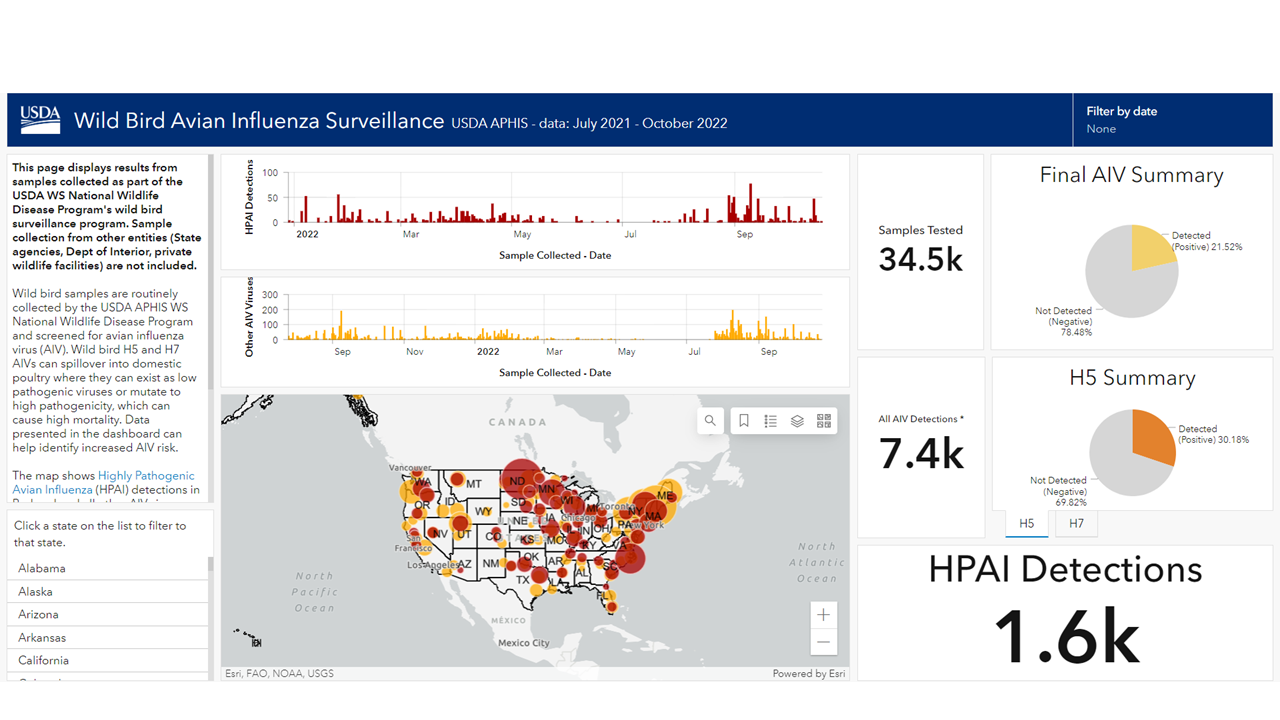1280x720 pixels.
Task: Switch to the H5 summary tab
Action: point(1026,523)
